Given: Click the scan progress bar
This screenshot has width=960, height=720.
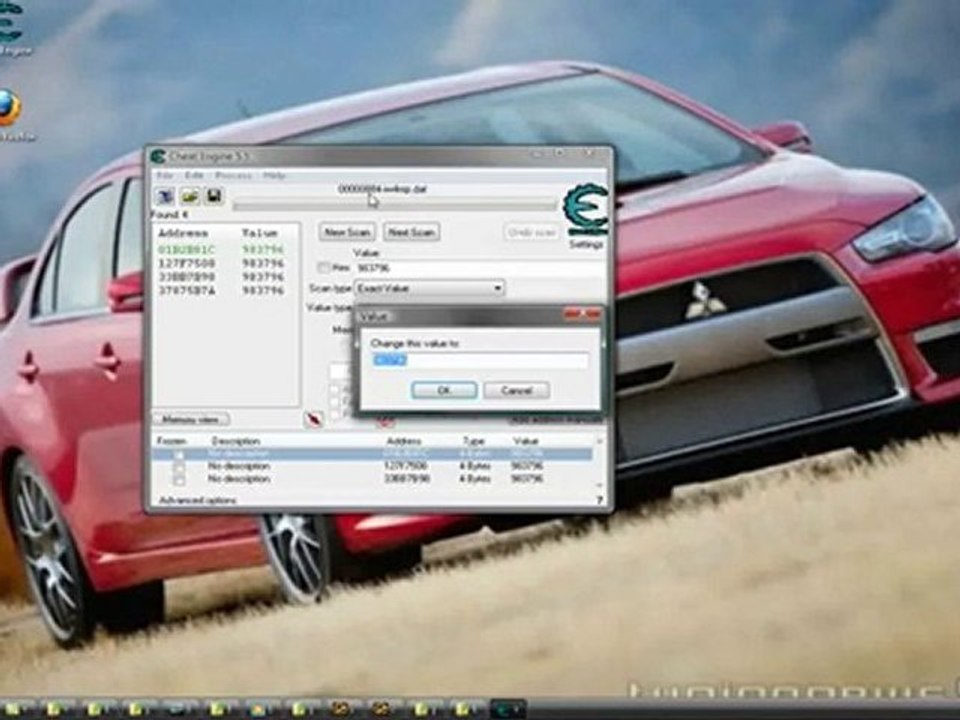Looking at the screenshot, I should coord(394,206).
